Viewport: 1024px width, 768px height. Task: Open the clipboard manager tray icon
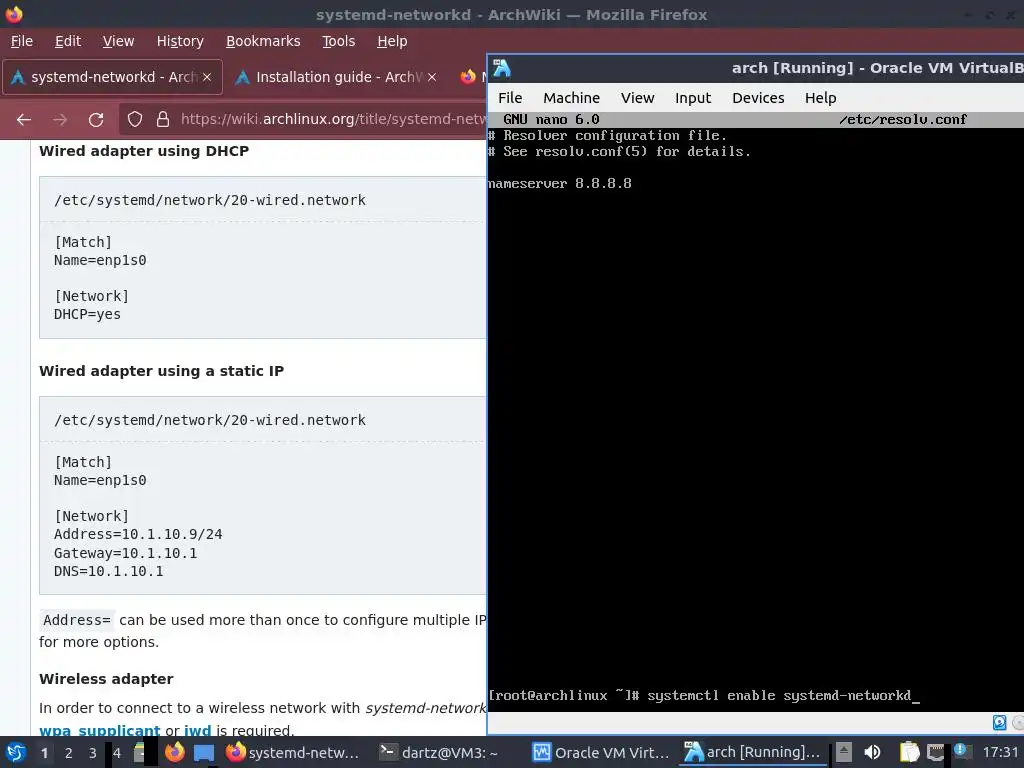tap(908, 752)
